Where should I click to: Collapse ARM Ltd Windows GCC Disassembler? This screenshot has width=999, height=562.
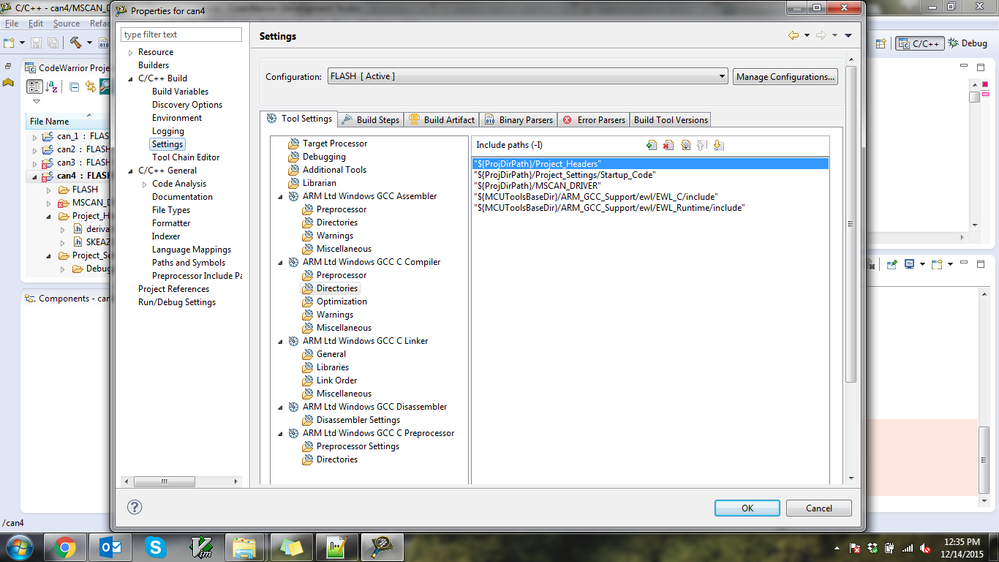280,407
